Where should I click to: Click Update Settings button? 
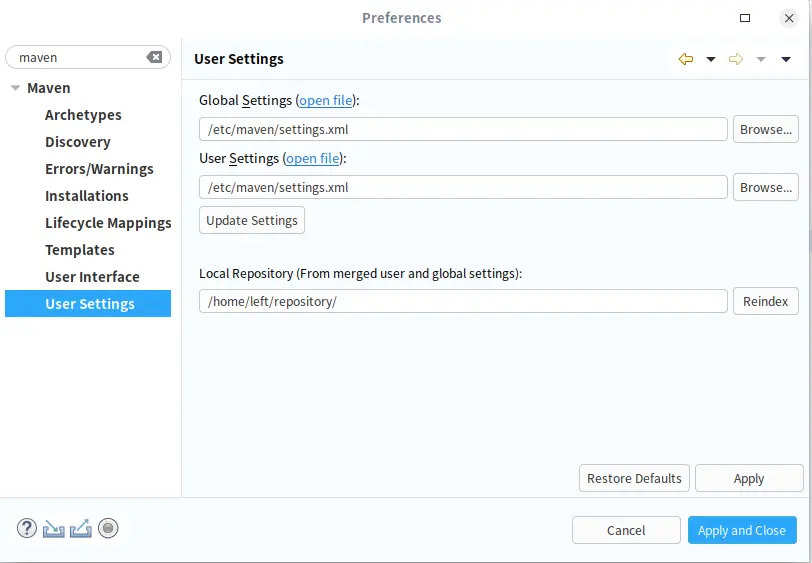coord(252,221)
